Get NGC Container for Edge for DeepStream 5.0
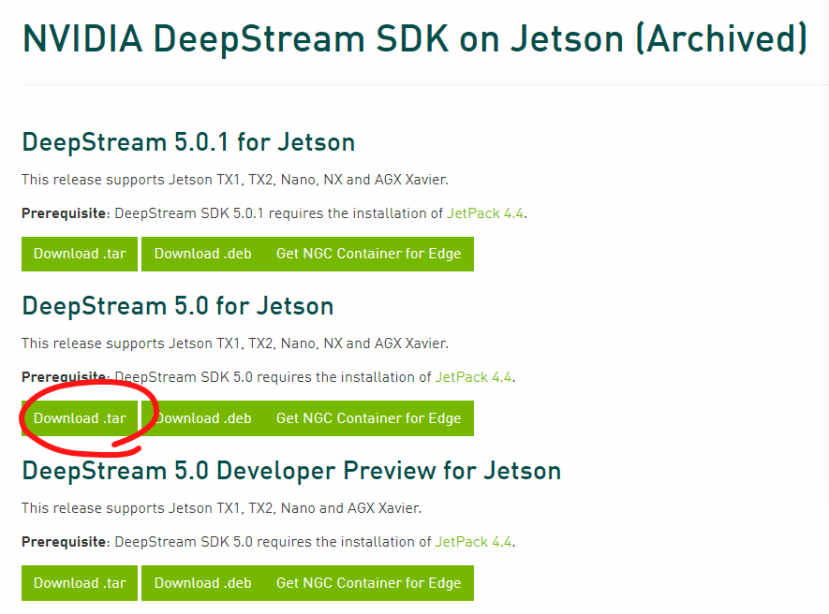The image size is (829, 614). pyautogui.click(x=369, y=418)
